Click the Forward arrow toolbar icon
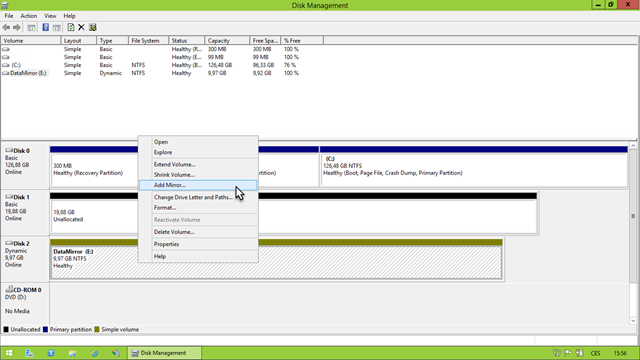The image size is (640, 360). point(17,27)
